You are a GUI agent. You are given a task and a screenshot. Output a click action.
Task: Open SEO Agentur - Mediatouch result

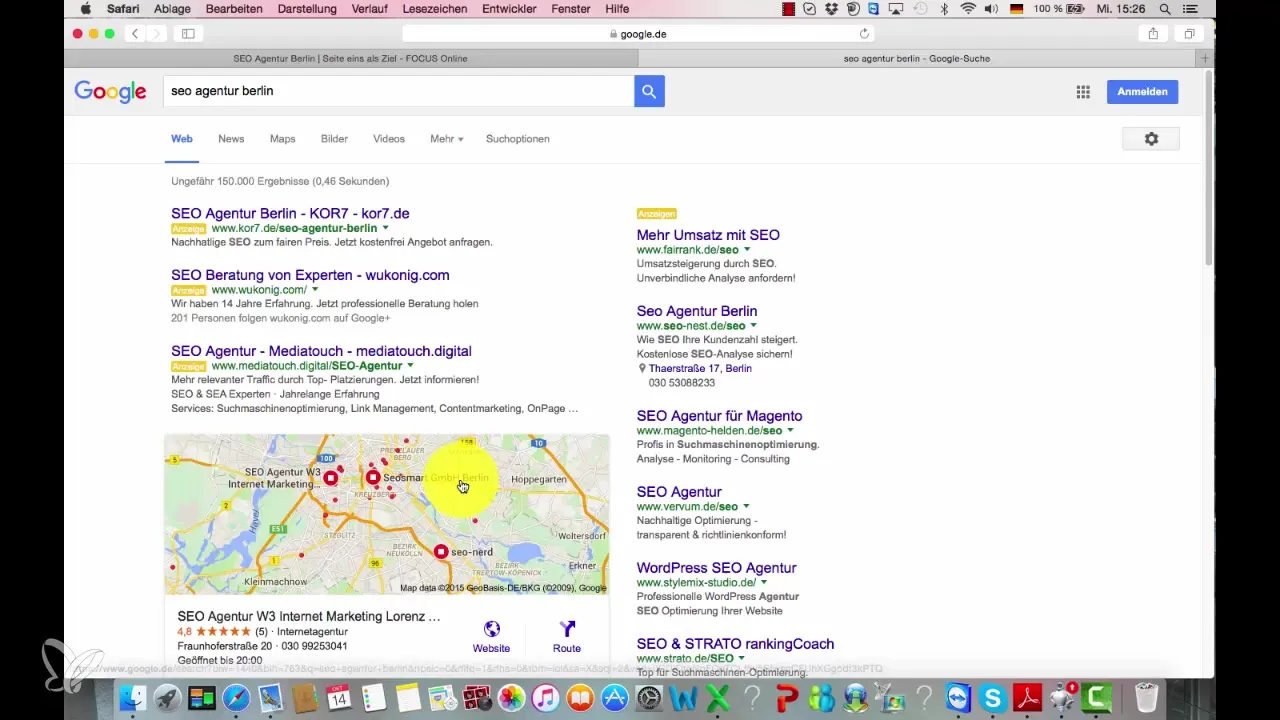321,351
